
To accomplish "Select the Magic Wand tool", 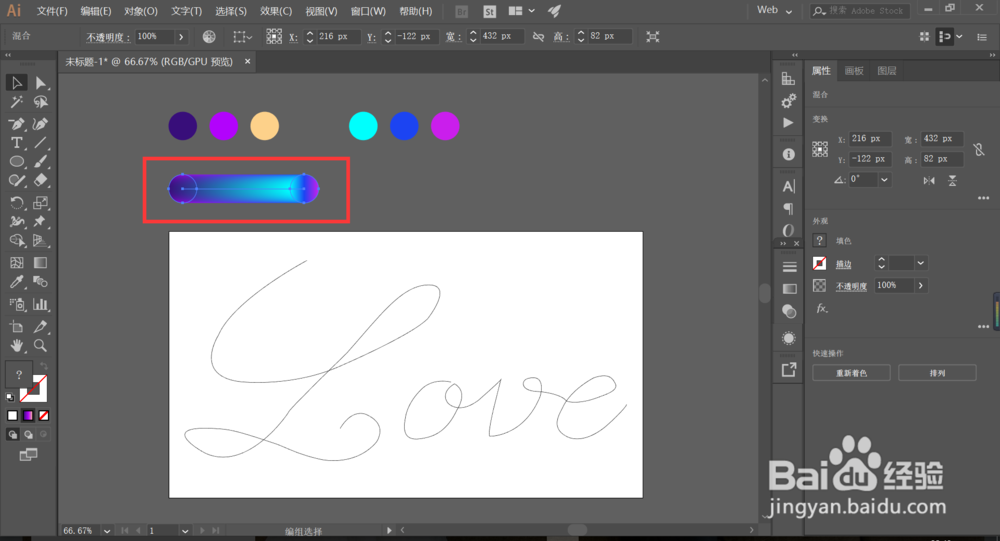I will click(x=17, y=102).
